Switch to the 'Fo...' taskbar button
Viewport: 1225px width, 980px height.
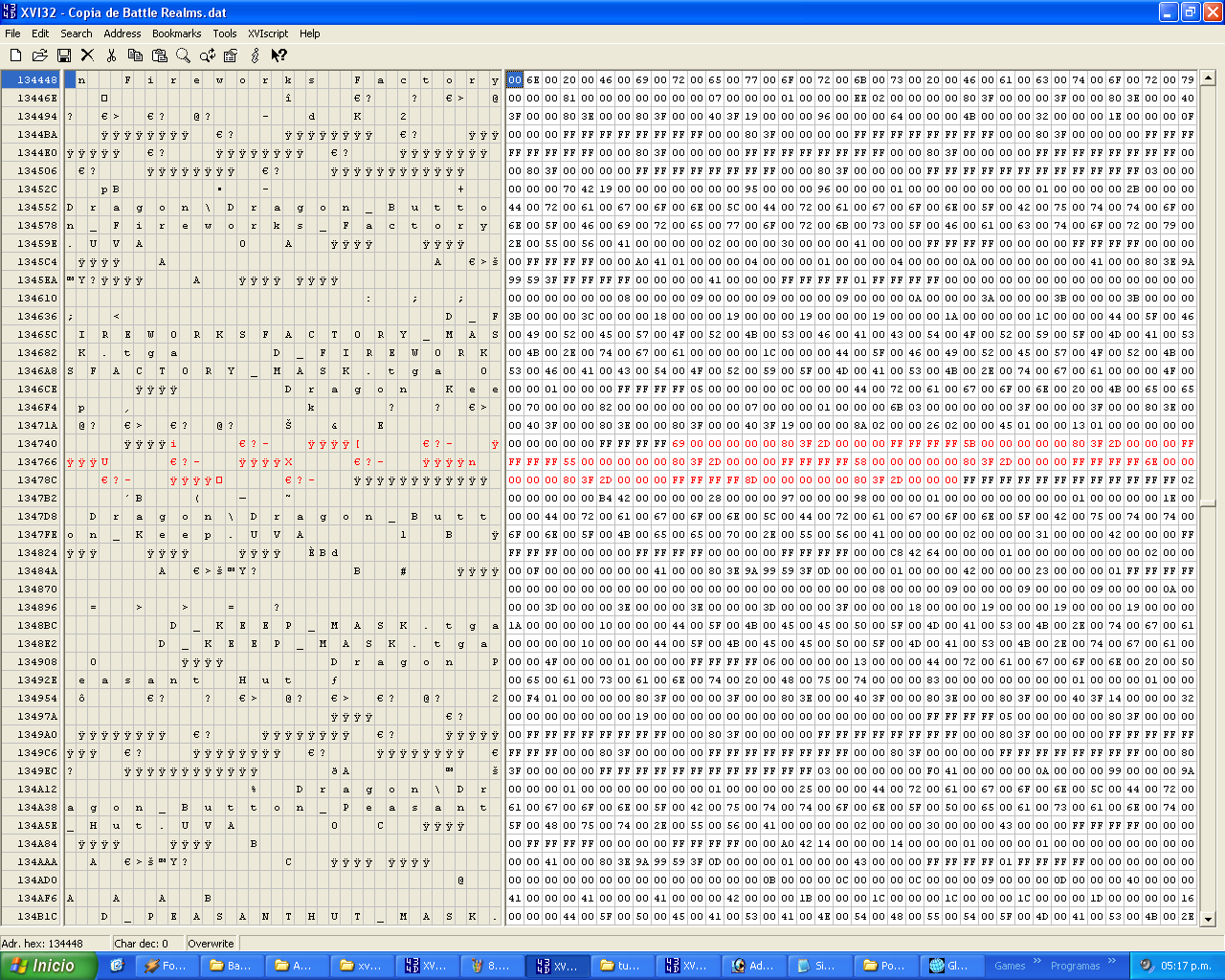point(167,966)
